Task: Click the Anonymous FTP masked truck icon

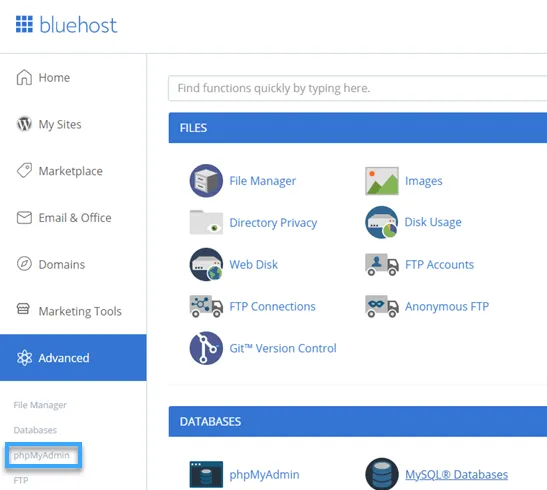Action: 382,306
